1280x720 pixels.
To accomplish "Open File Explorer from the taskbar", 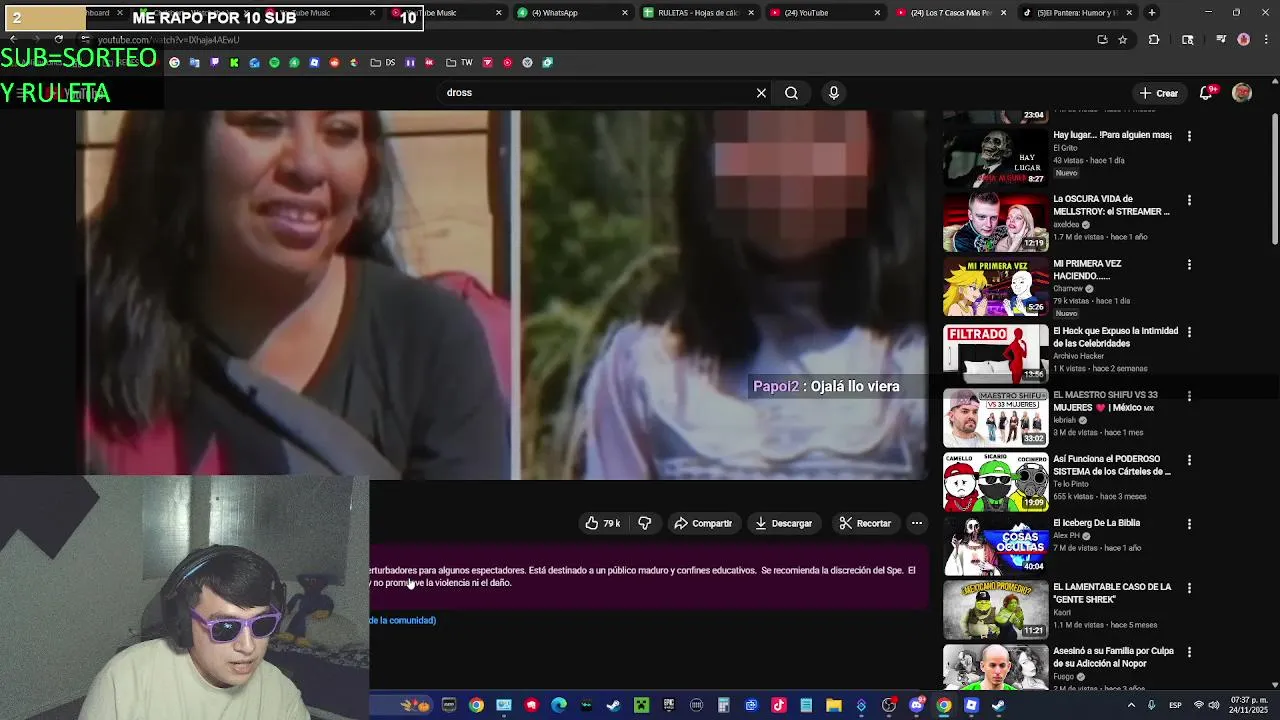I will [x=833, y=705].
